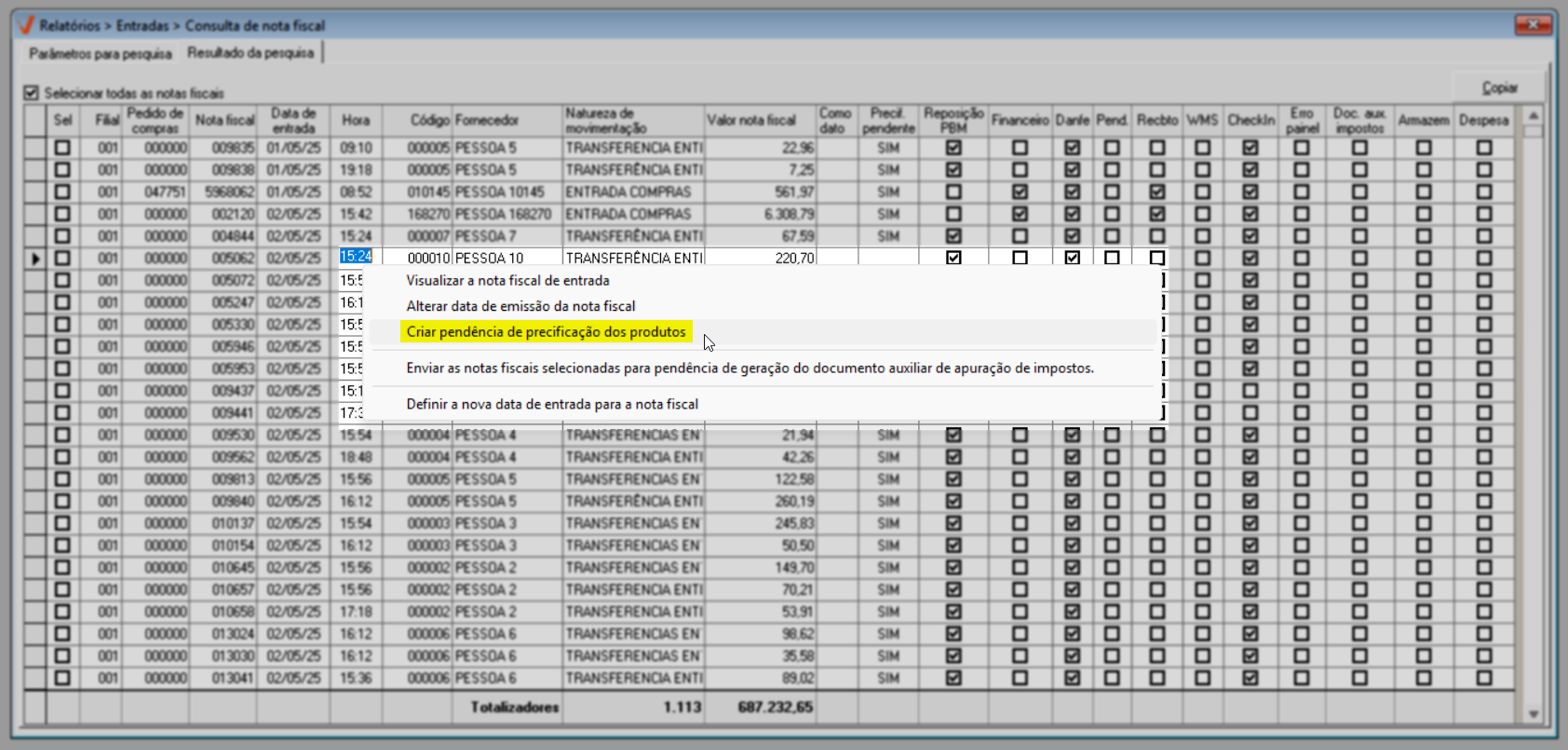The width and height of the screenshot is (1568, 750).
Task: Click the current row indicator arrow
Action: 35,259
